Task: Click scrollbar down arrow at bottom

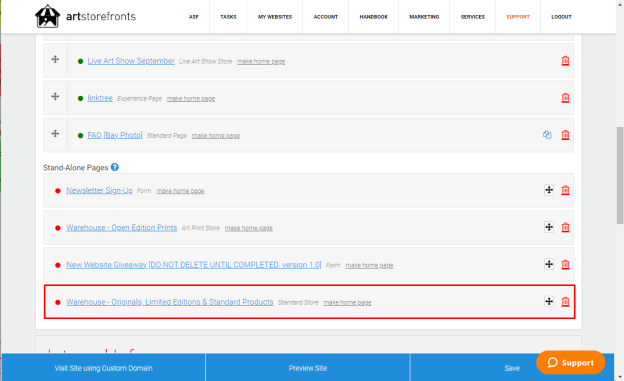Action: [x=620, y=377]
